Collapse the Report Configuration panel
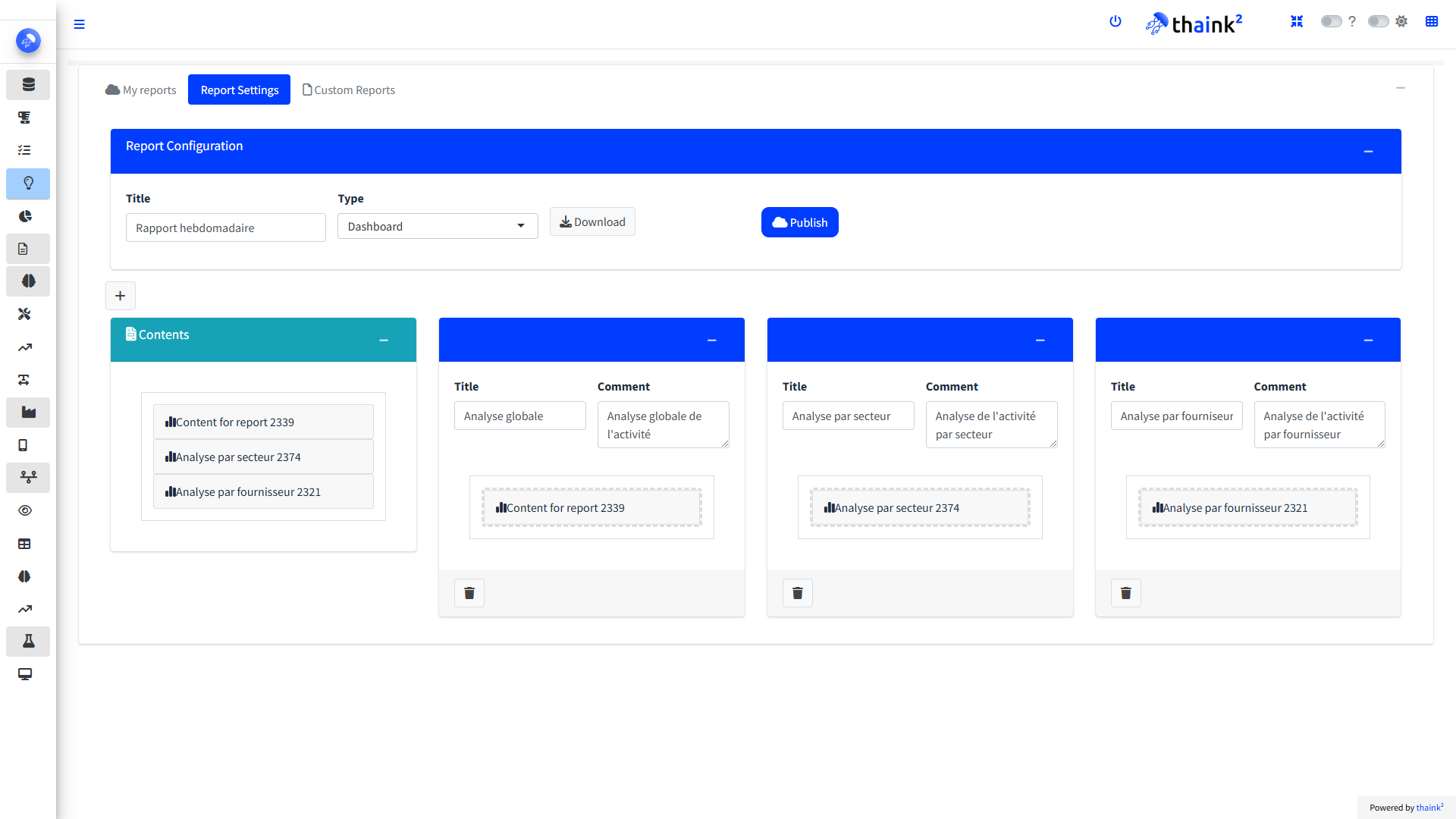The image size is (1456, 819). coord(1368,152)
